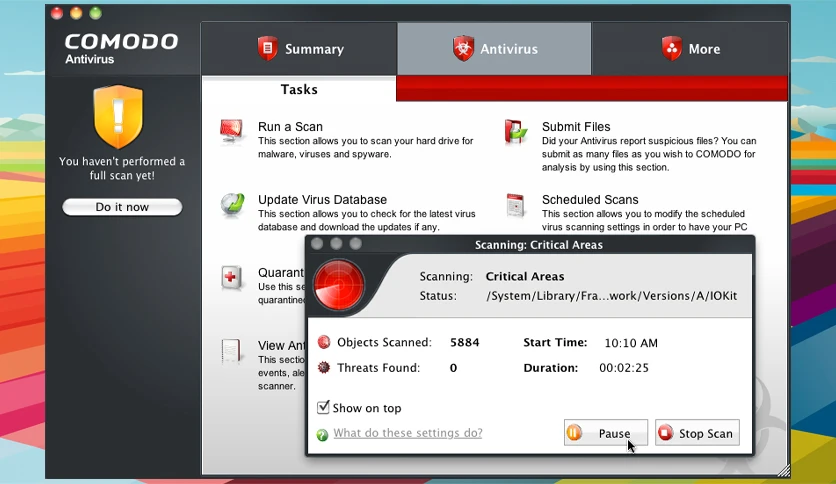Click the Update Virus Database icon
The height and width of the screenshot is (484, 836).
tap(232, 205)
